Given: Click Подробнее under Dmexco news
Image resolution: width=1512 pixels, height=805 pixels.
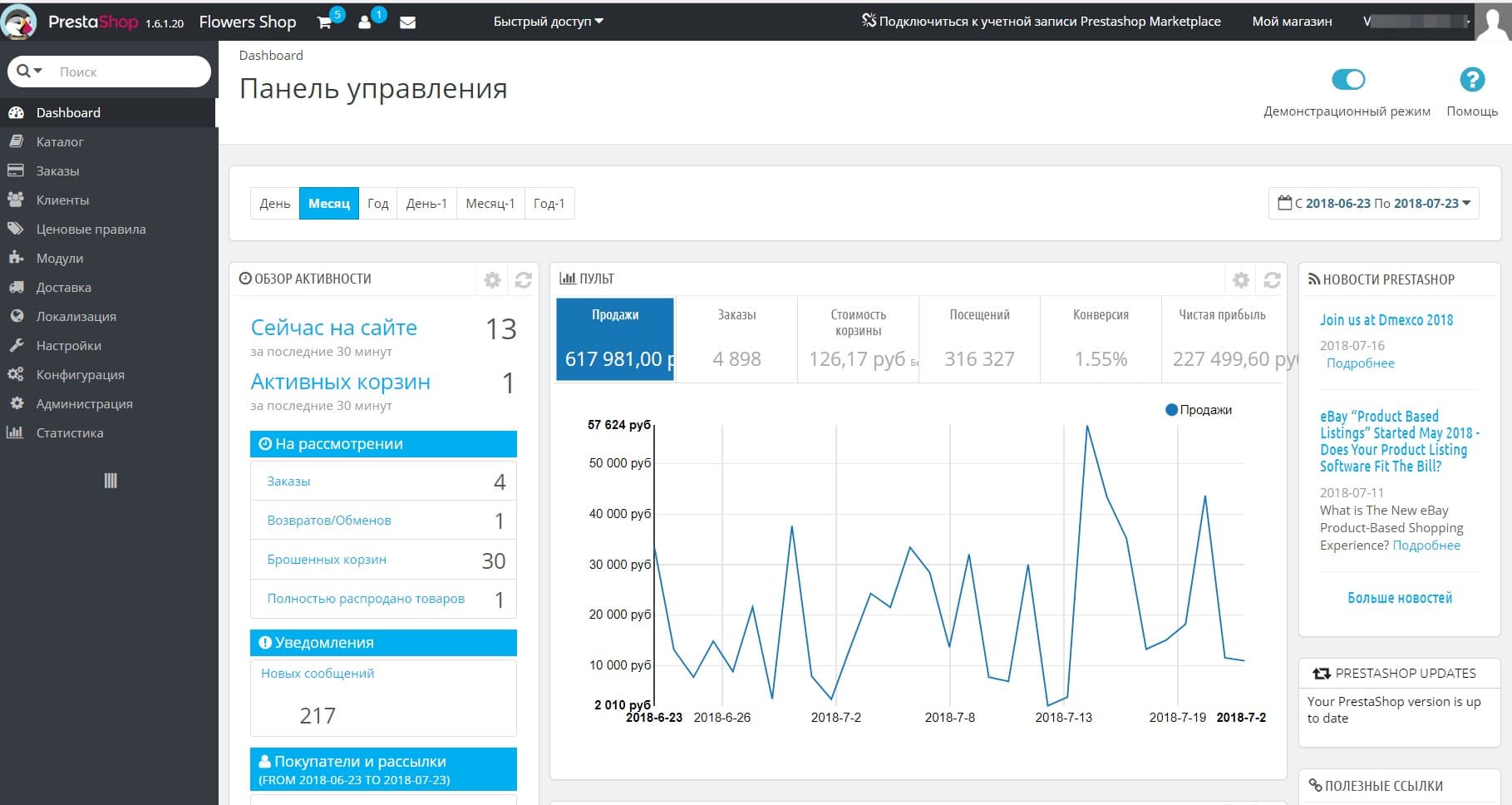Looking at the screenshot, I should tap(1361, 363).
